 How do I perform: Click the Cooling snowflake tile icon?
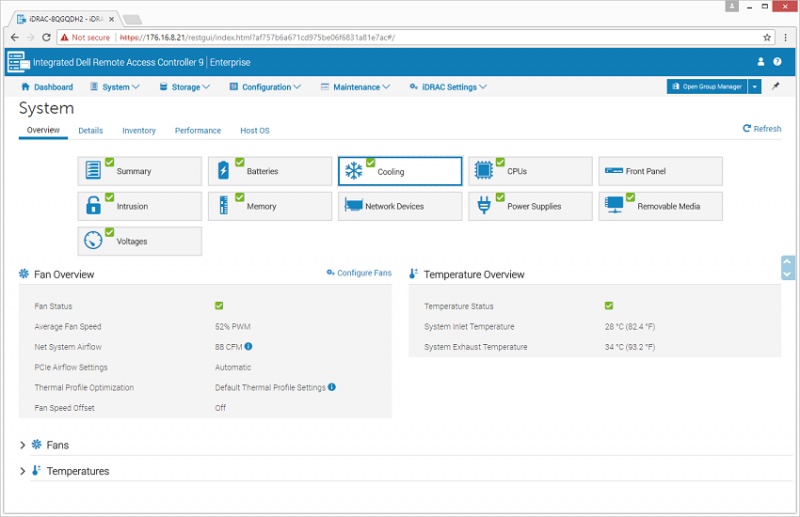(353, 172)
